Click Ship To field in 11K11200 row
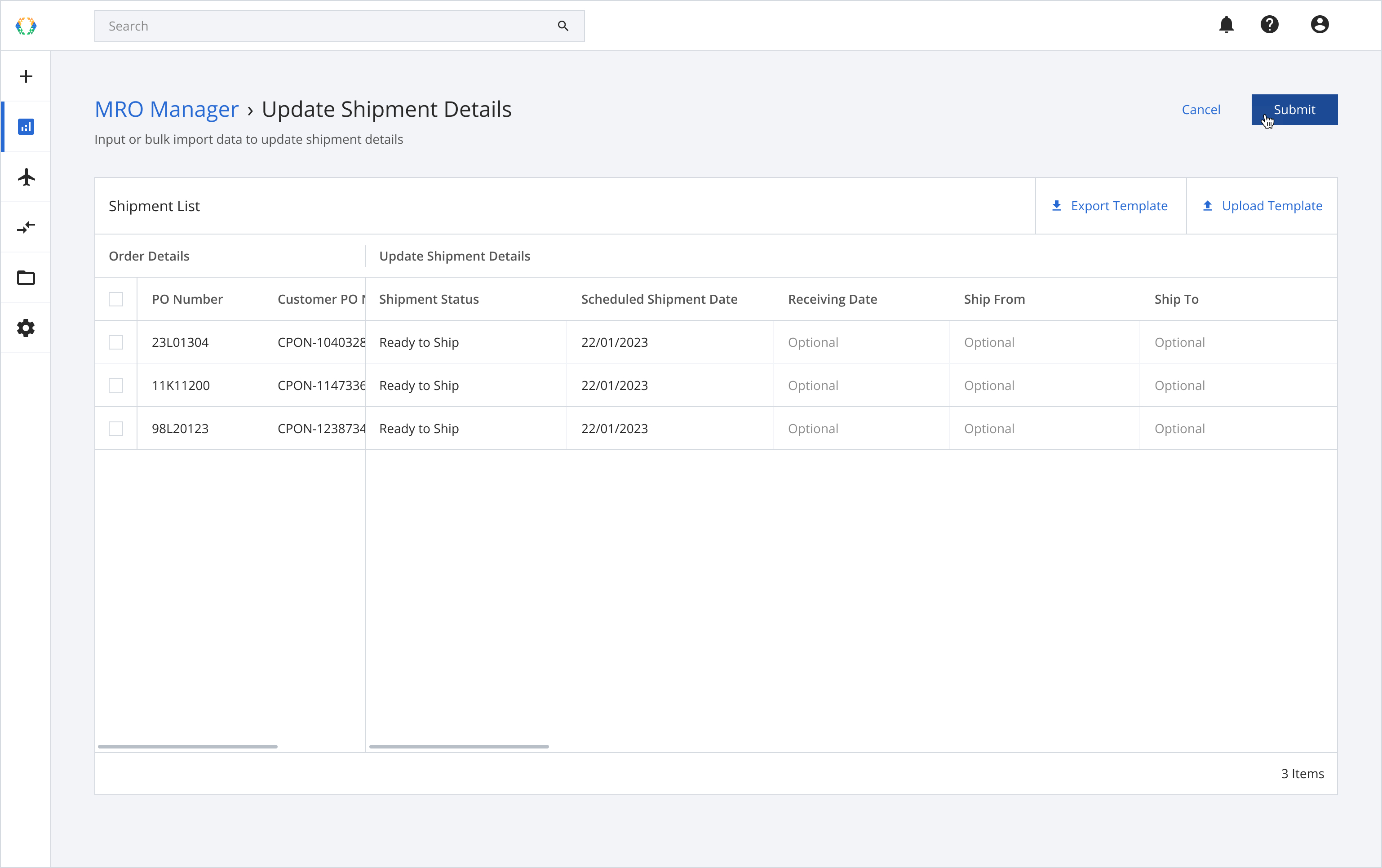Image resolution: width=1382 pixels, height=868 pixels. (1239, 385)
